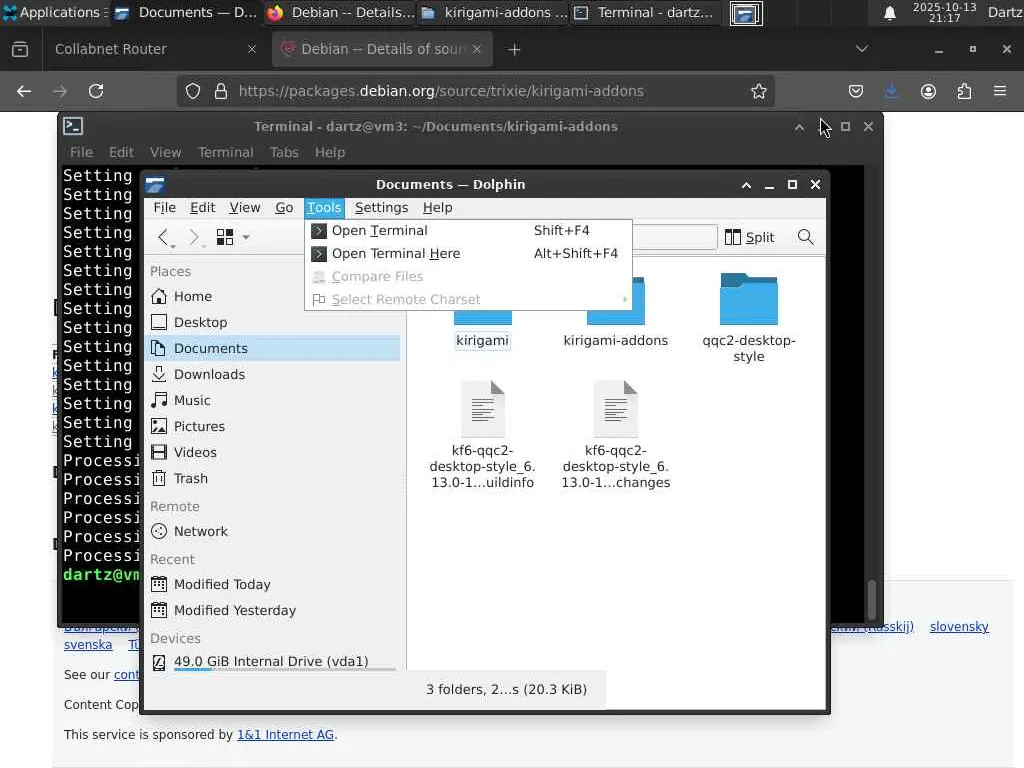Close the Collabnet Router tab
The image size is (1024, 768).
tap(251, 50)
